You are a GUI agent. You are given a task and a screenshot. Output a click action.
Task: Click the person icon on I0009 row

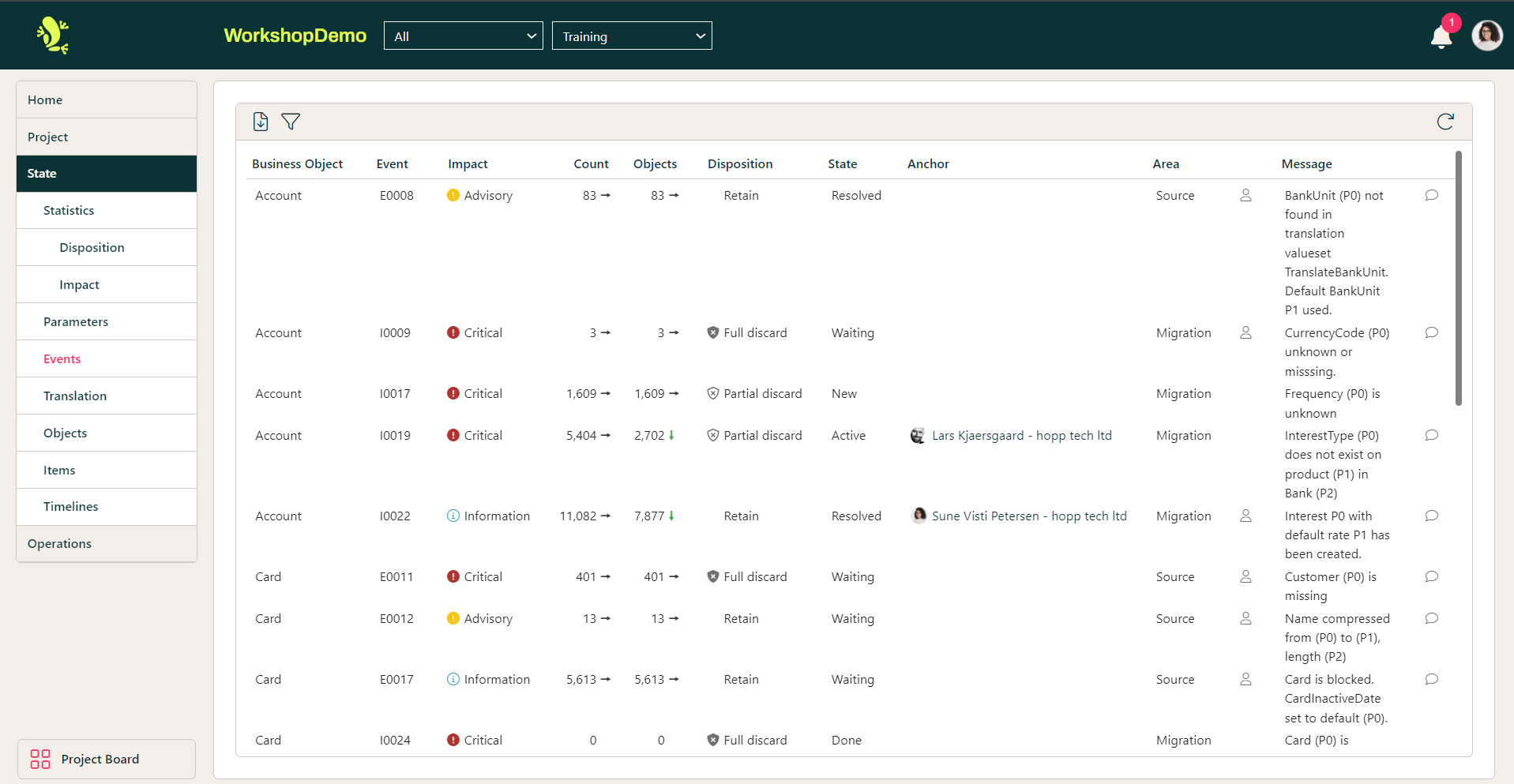(1245, 332)
